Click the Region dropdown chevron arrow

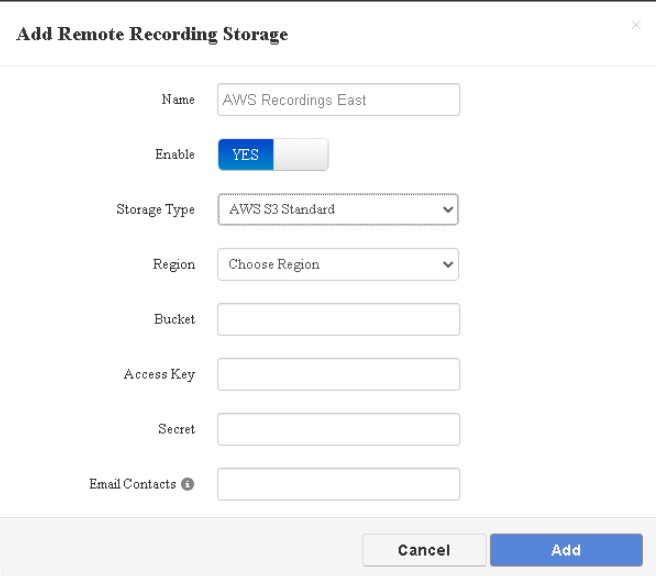pyautogui.click(x=448, y=264)
